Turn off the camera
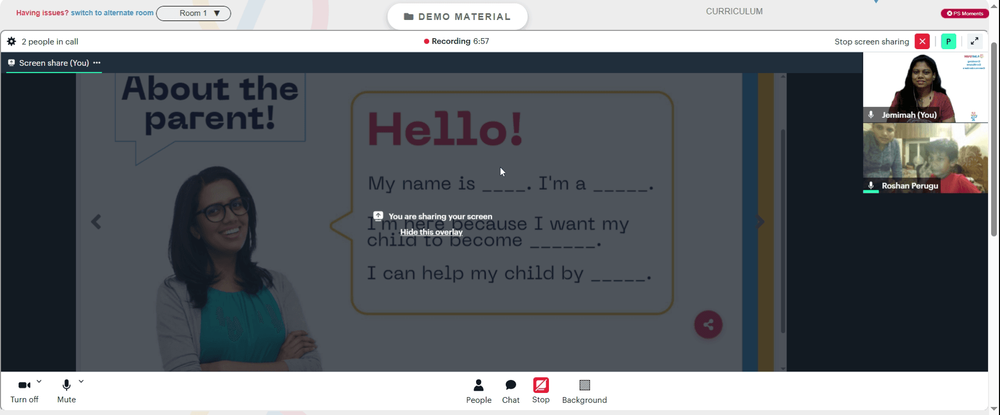The width and height of the screenshot is (1000, 415). click(x=24, y=391)
